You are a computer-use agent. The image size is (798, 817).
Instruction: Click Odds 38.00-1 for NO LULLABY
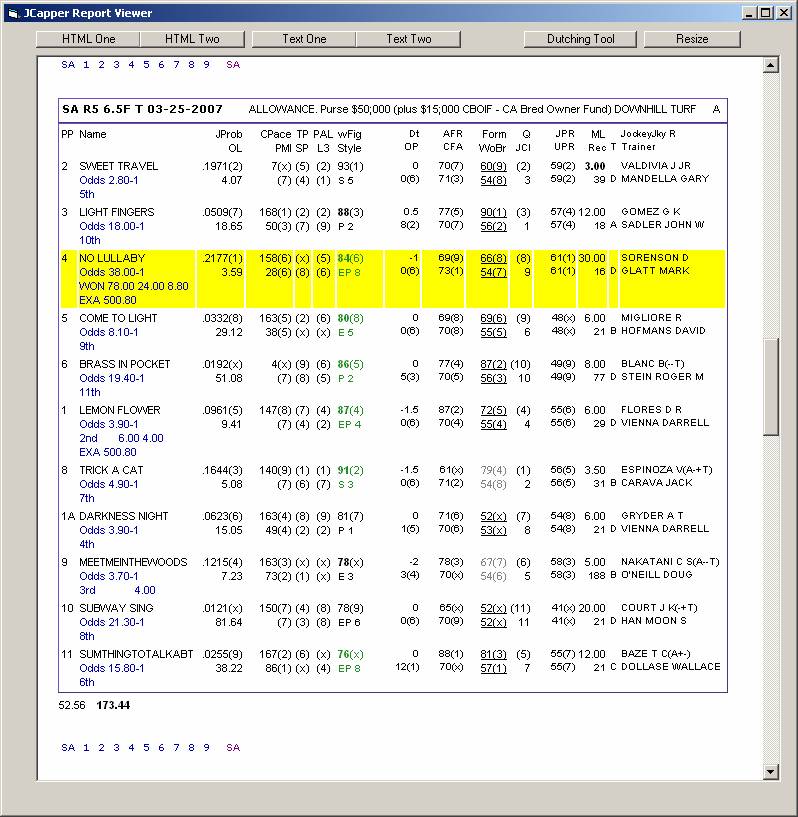coord(111,272)
